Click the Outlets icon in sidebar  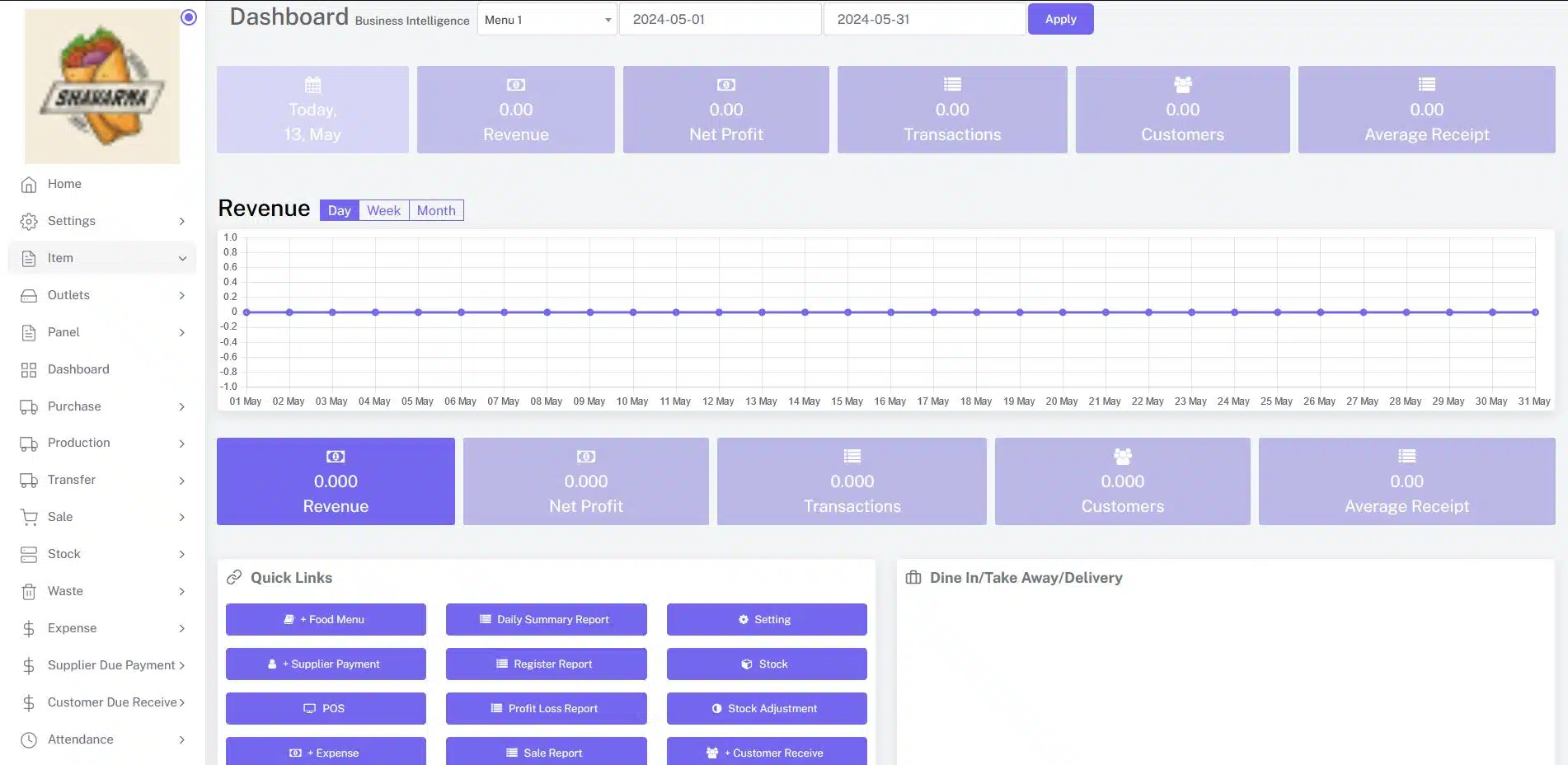click(29, 296)
